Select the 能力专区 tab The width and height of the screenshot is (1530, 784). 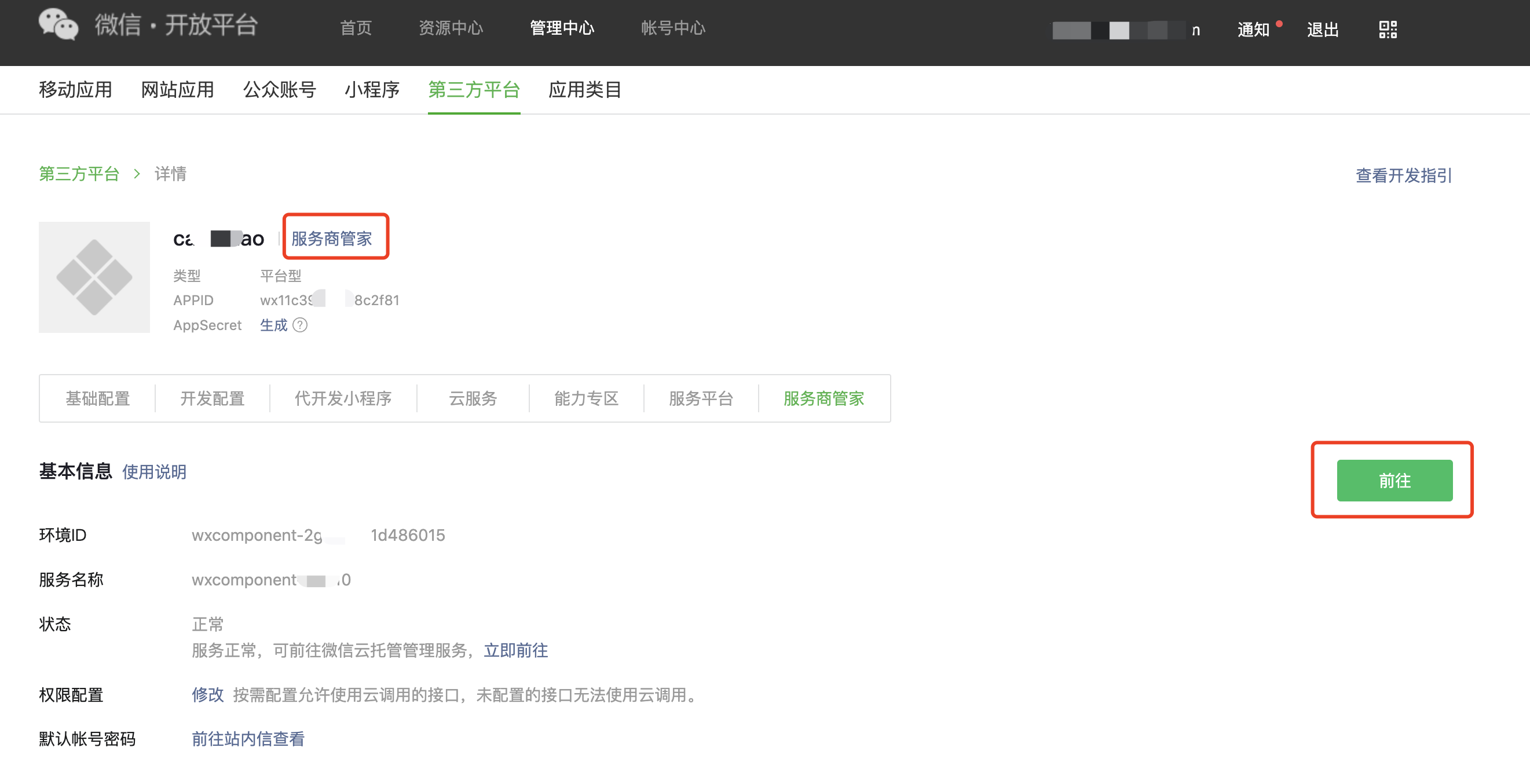pyautogui.click(x=586, y=398)
